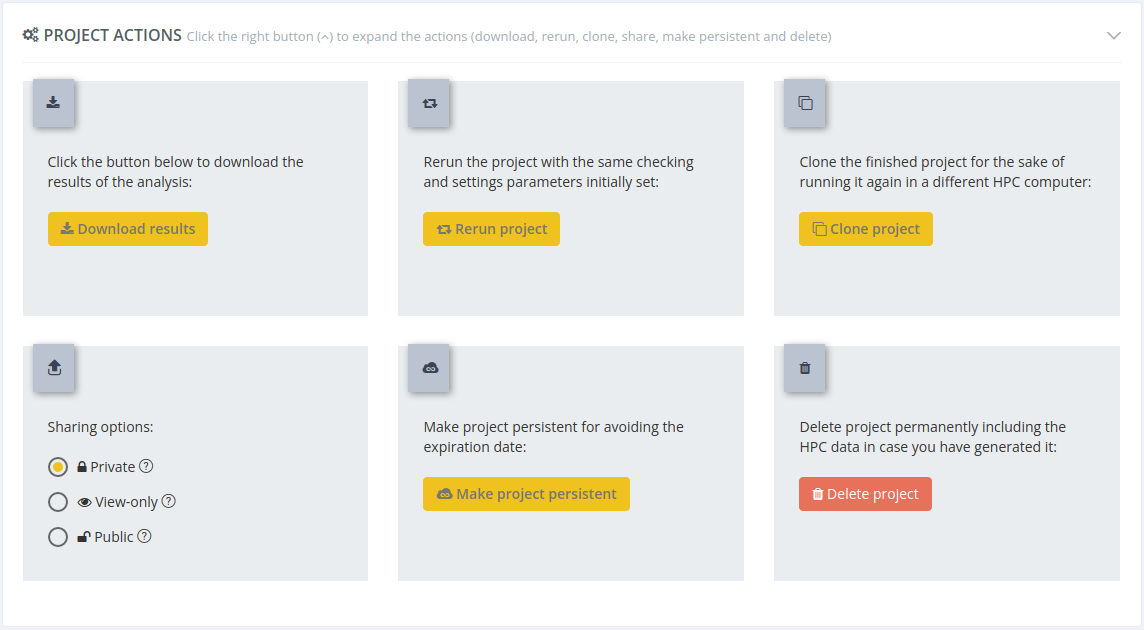Click the share upload icon above sharing options
The width and height of the screenshot is (1144, 630).
pyautogui.click(x=54, y=368)
